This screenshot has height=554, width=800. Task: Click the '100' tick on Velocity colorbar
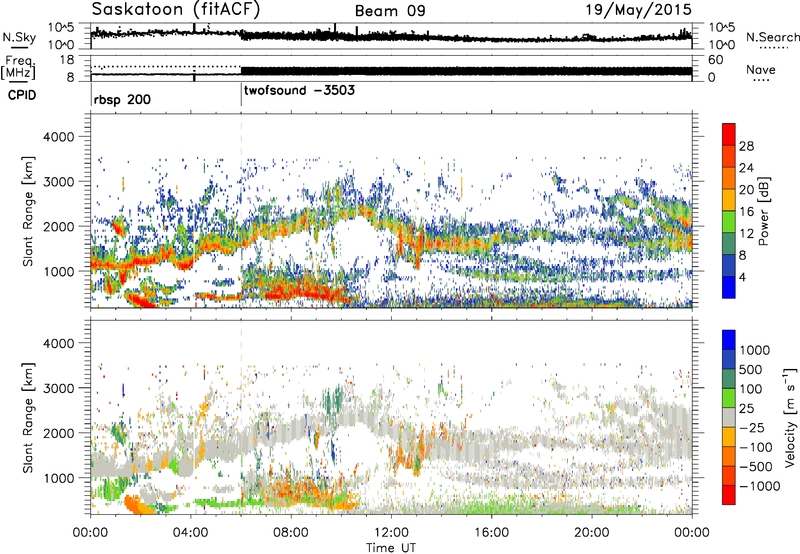pos(752,389)
